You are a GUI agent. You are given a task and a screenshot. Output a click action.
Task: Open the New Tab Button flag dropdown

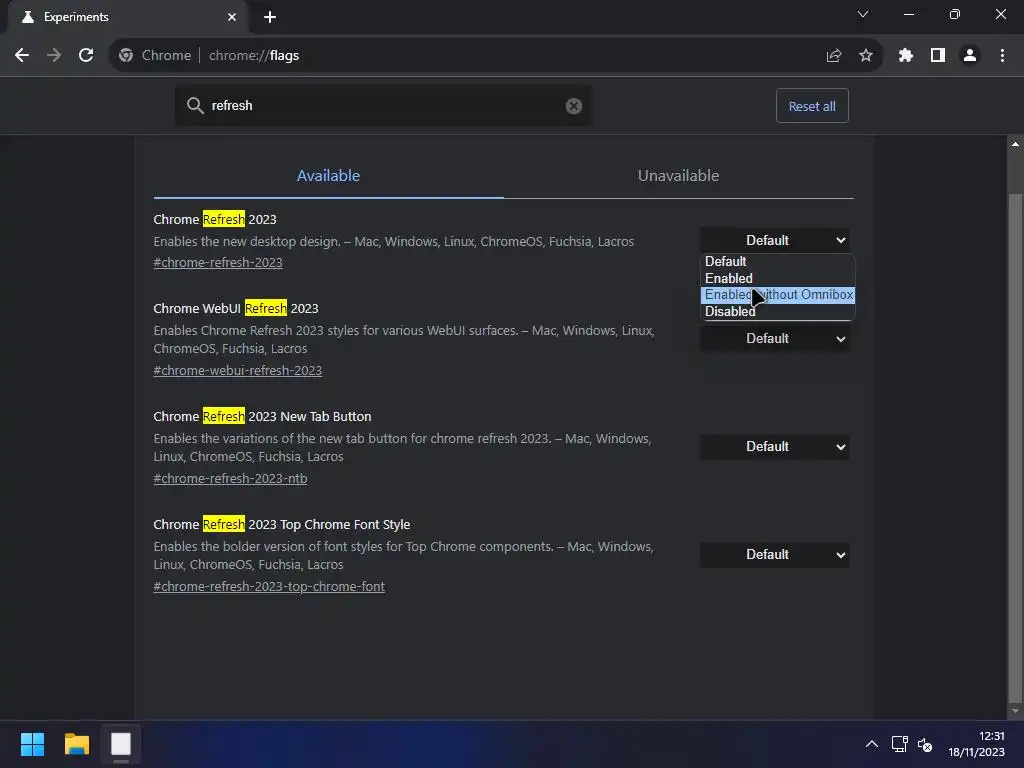775,447
